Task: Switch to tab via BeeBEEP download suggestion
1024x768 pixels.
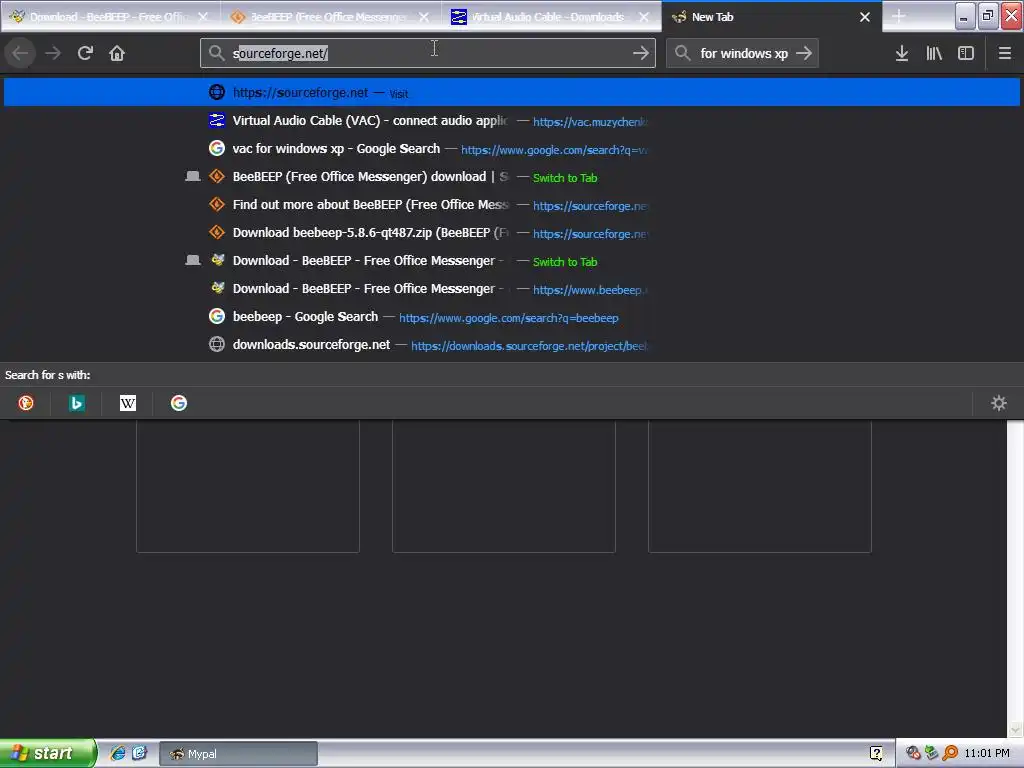Action: pyautogui.click(x=512, y=176)
